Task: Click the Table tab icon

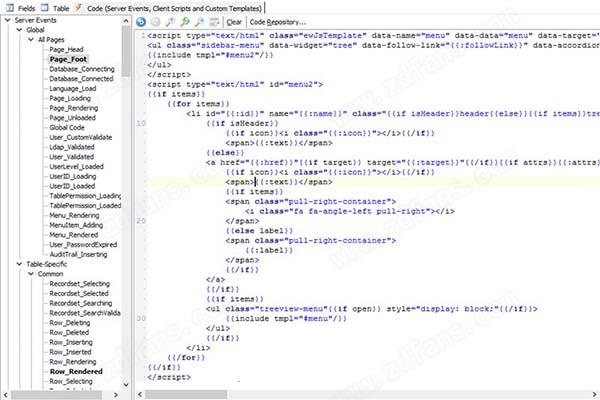Action: [x=45, y=8]
